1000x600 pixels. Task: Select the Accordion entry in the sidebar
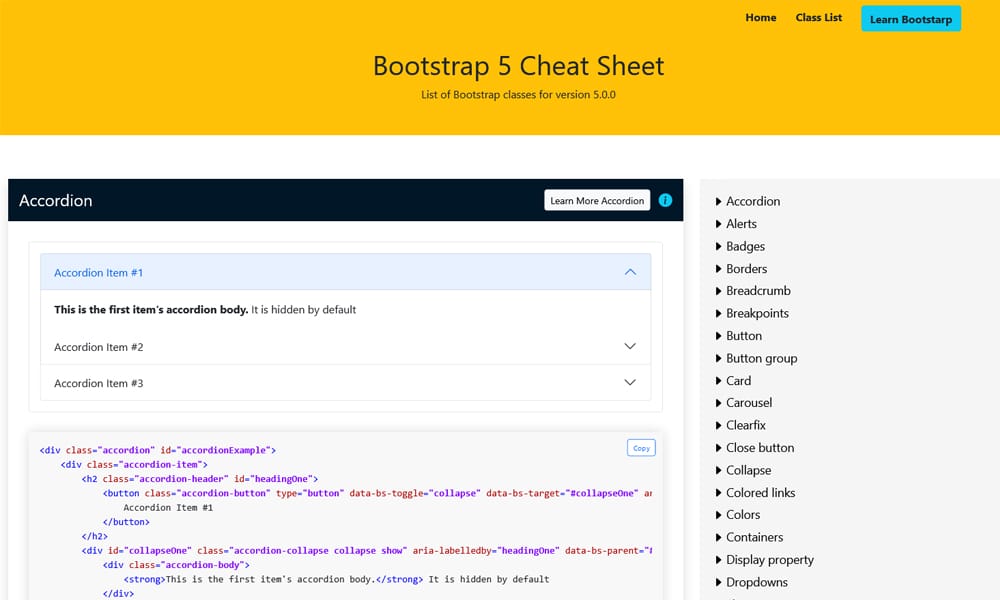[x=753, y=201]
